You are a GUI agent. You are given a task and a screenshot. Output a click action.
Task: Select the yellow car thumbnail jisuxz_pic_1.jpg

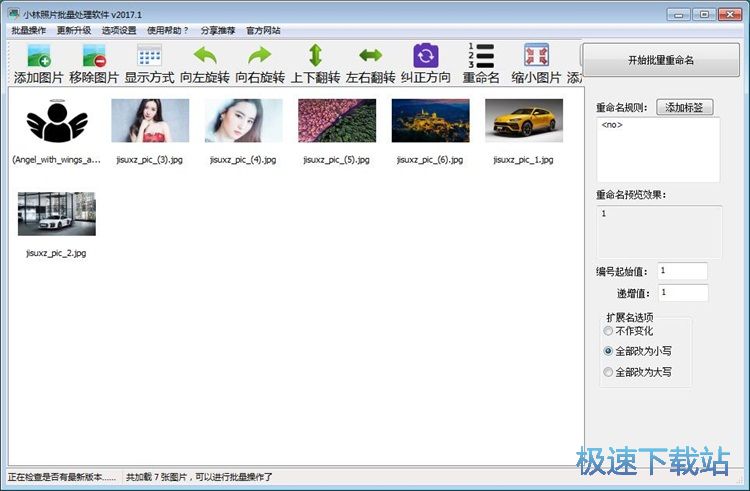pyautogui.click(x=516, y=121)
